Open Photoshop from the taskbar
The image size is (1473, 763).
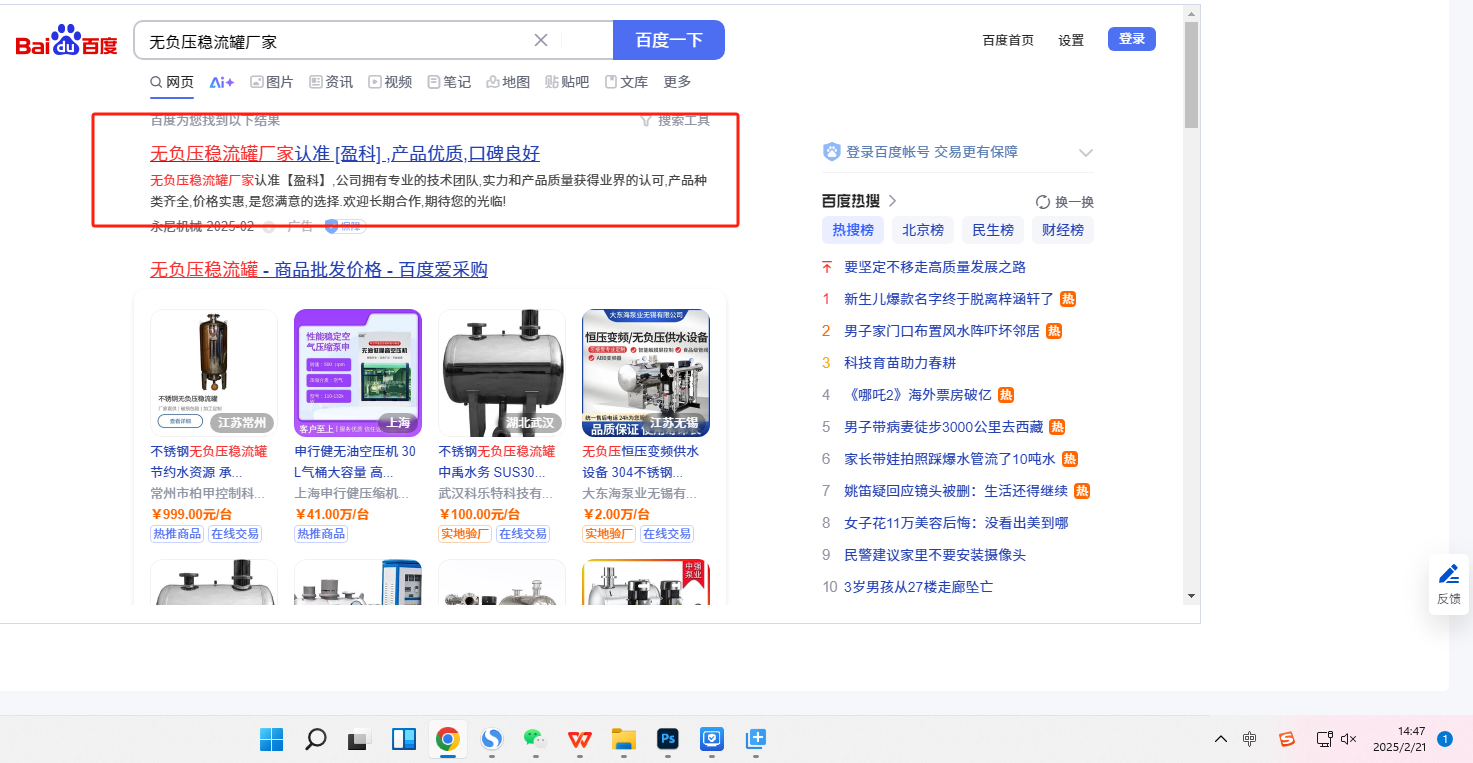coord(668,739)
